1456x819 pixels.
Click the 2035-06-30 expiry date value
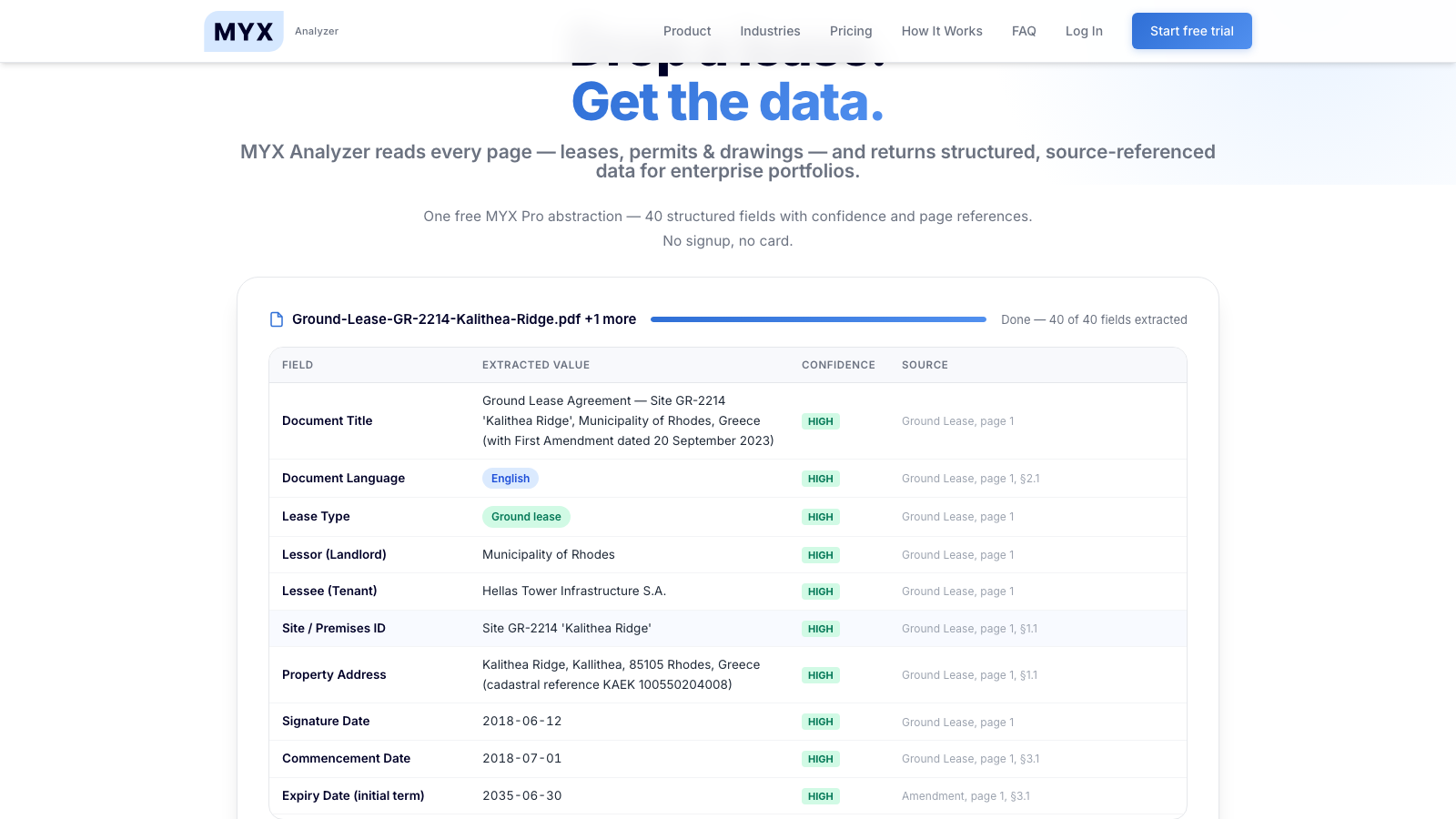(x=522, y=795)
